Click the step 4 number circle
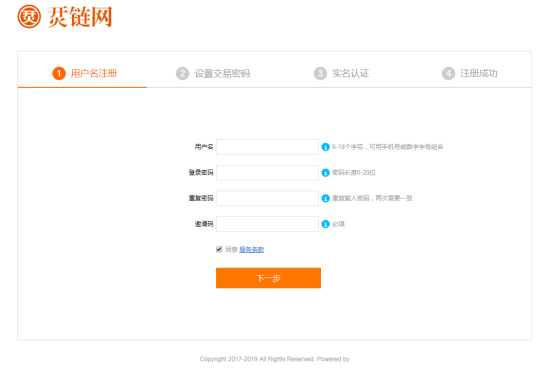 click(448, 73)
